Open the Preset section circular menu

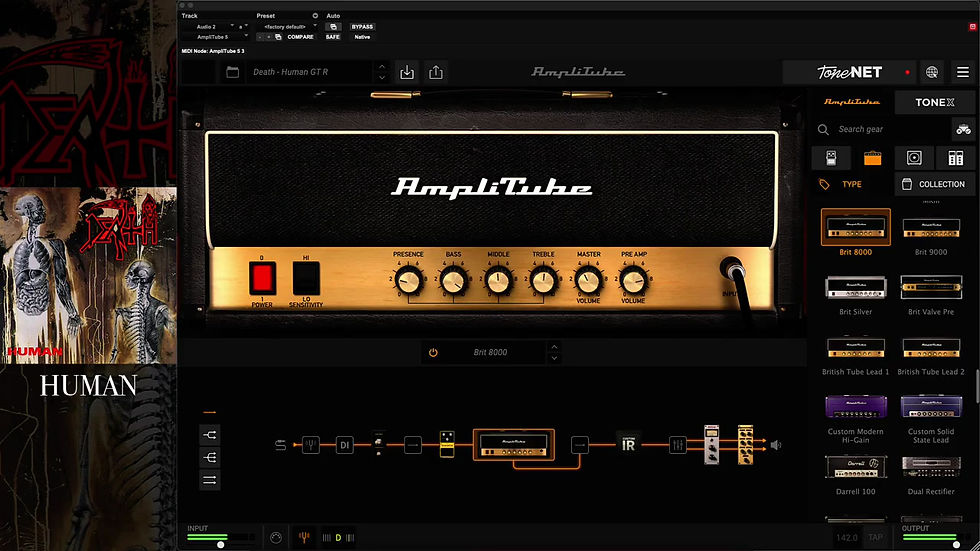point(315,16)
